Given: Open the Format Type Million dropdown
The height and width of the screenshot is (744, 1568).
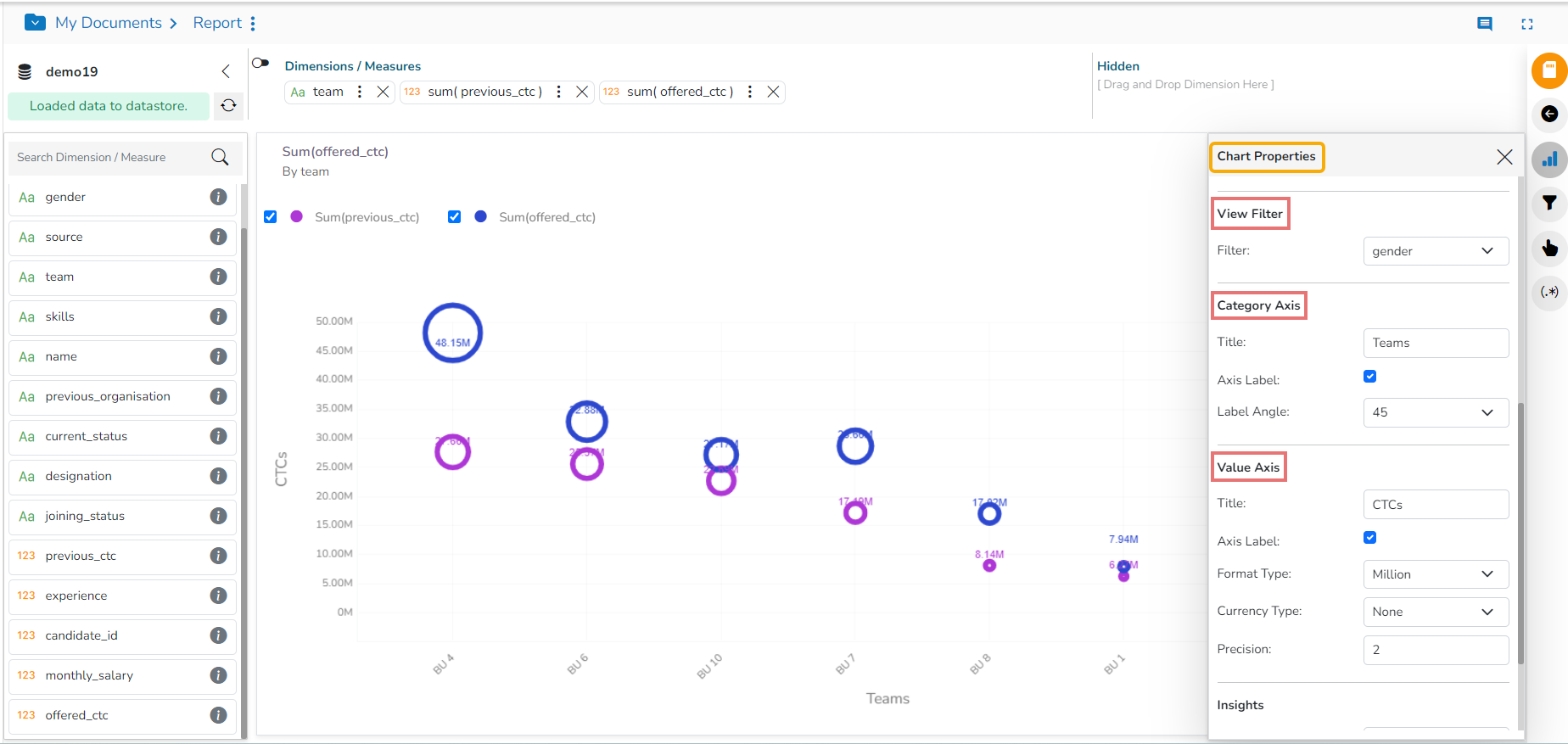Looking at the screenshot, I should (x=1436, y=574).
